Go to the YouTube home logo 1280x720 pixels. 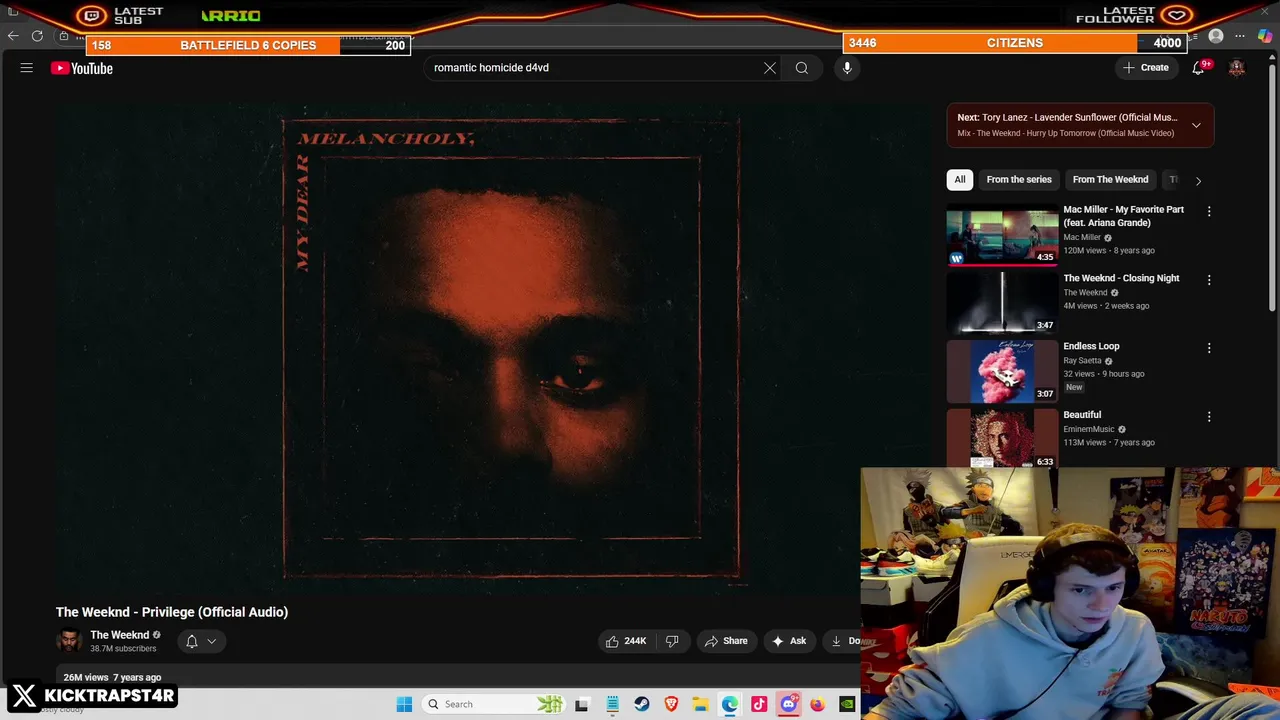coord(82,68)
